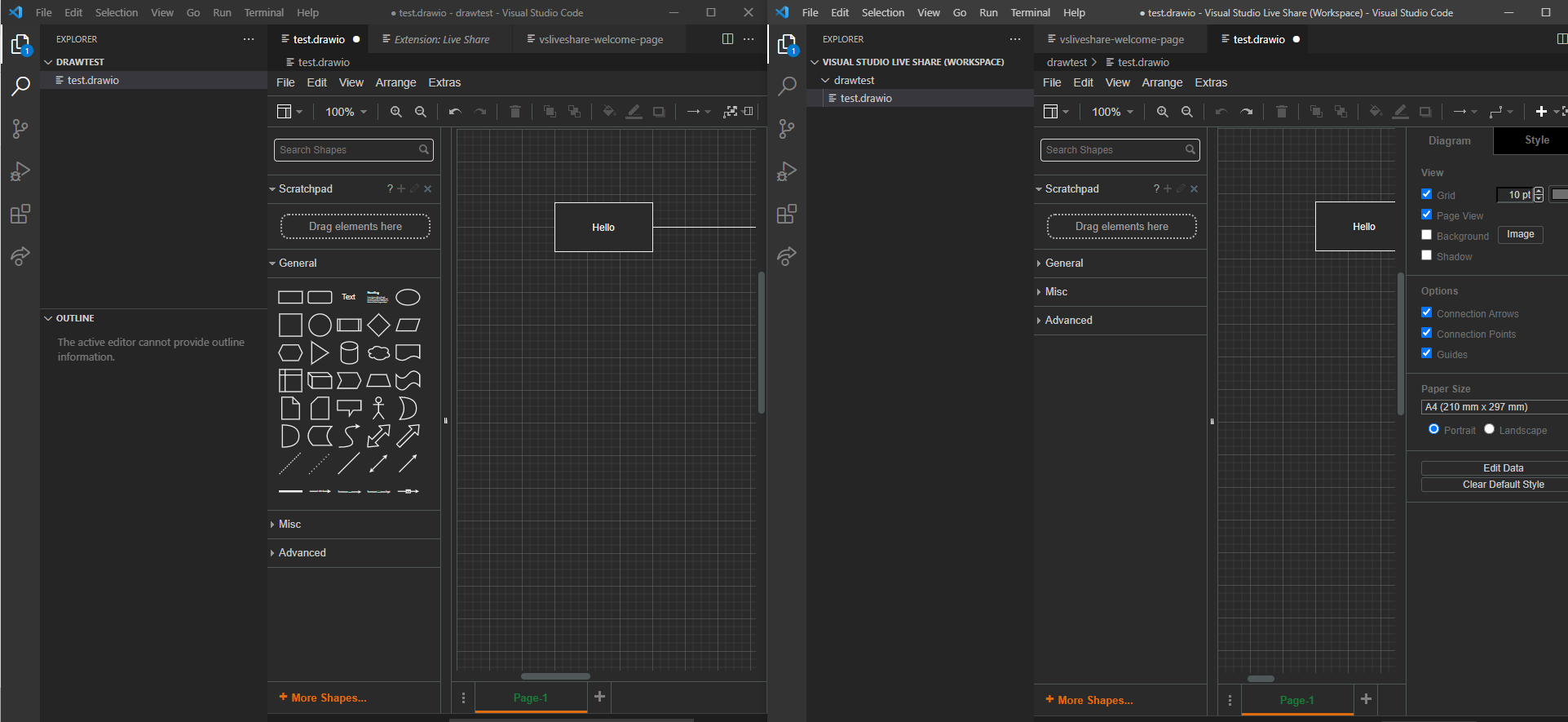
Task: Toggle shadow icon in left editor toolbar
Action: click(x=659, y=112)
